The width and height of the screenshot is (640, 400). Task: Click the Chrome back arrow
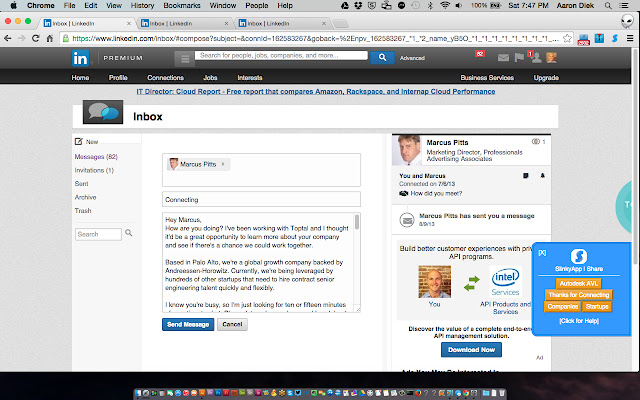pos(7,38)
